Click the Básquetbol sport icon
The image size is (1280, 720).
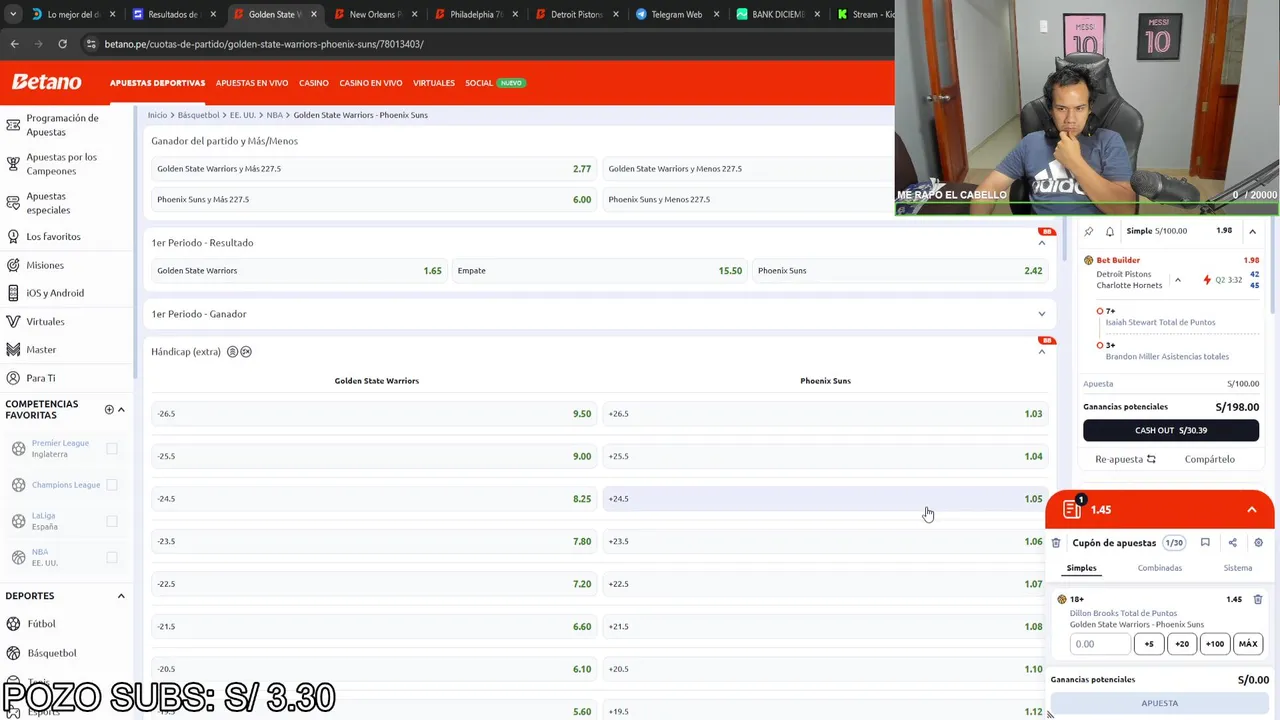[x=13, y=653]
